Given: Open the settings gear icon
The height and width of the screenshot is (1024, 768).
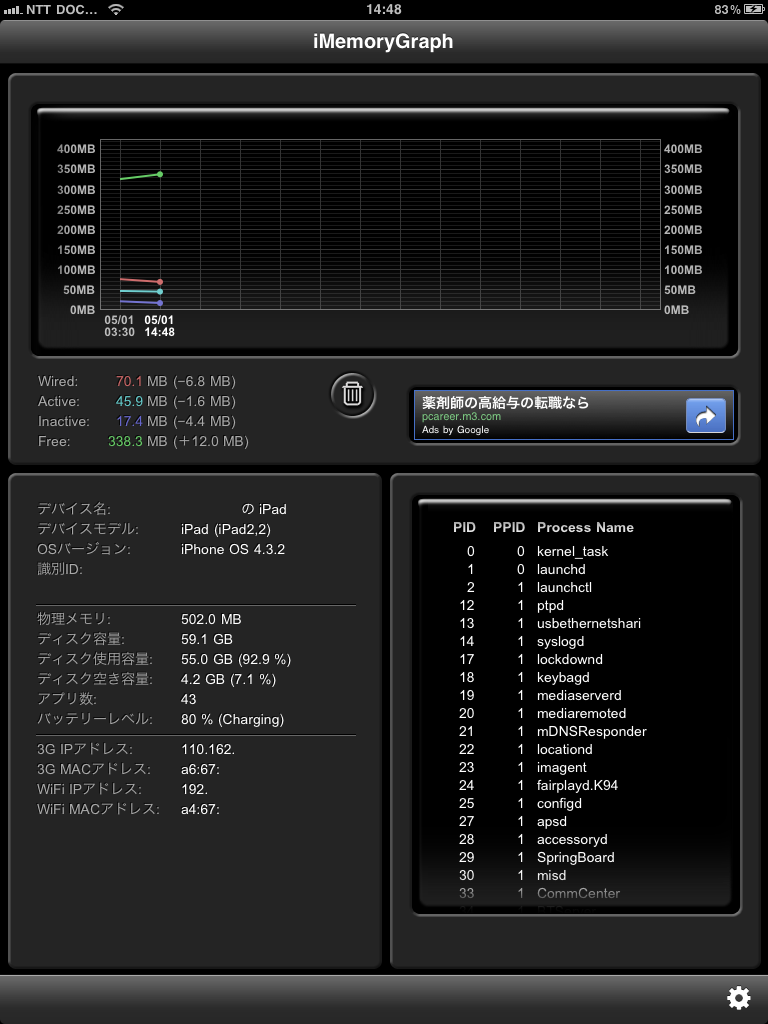Looking at the screenshot, I should point(738,997).
